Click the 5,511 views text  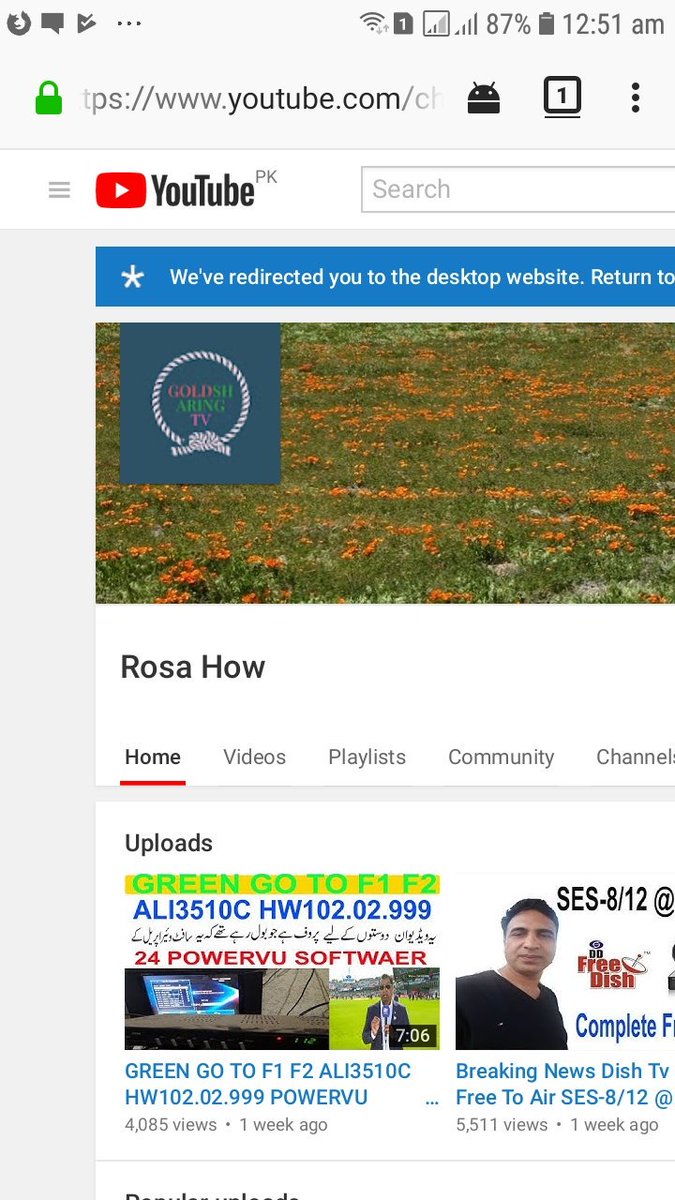(502, 1124)
